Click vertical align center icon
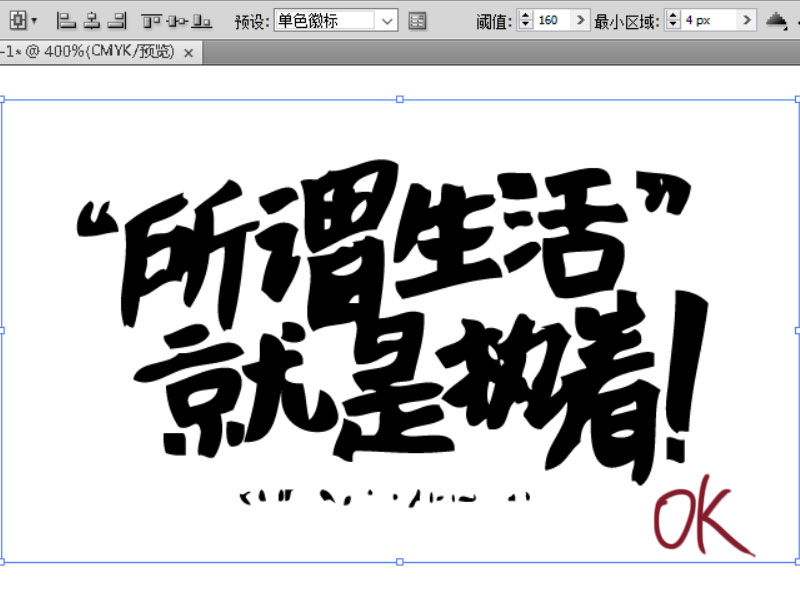The height and width of the screenshot is (600, 800). click(x=177, y=21)
